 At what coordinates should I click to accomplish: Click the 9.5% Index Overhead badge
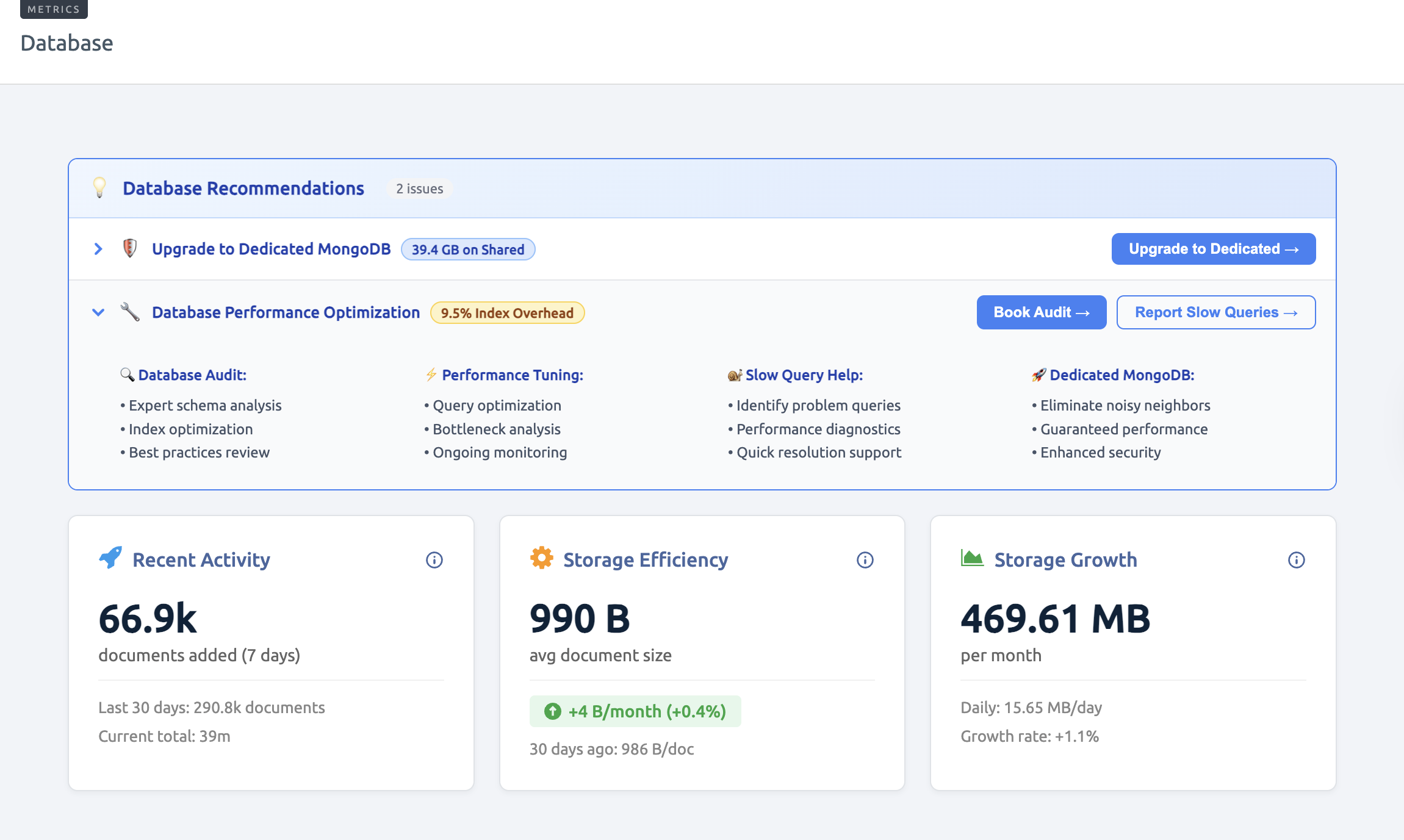(x=507, y=313)
